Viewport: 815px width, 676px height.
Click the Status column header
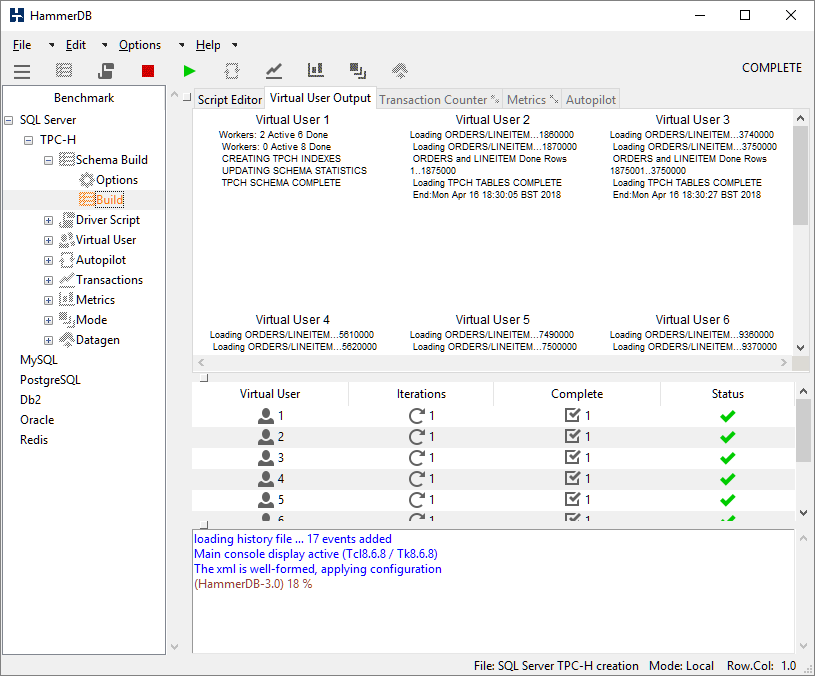(727, 394)
